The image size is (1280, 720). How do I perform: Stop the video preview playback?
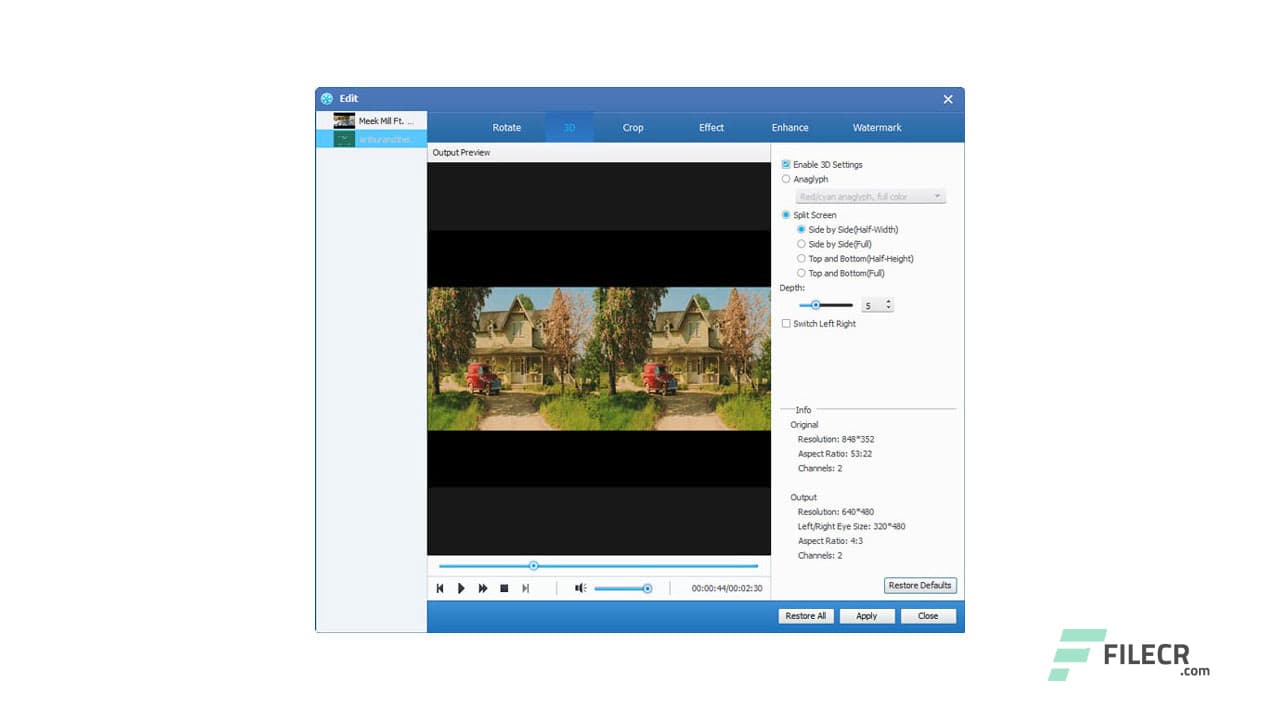coord(504,588)
